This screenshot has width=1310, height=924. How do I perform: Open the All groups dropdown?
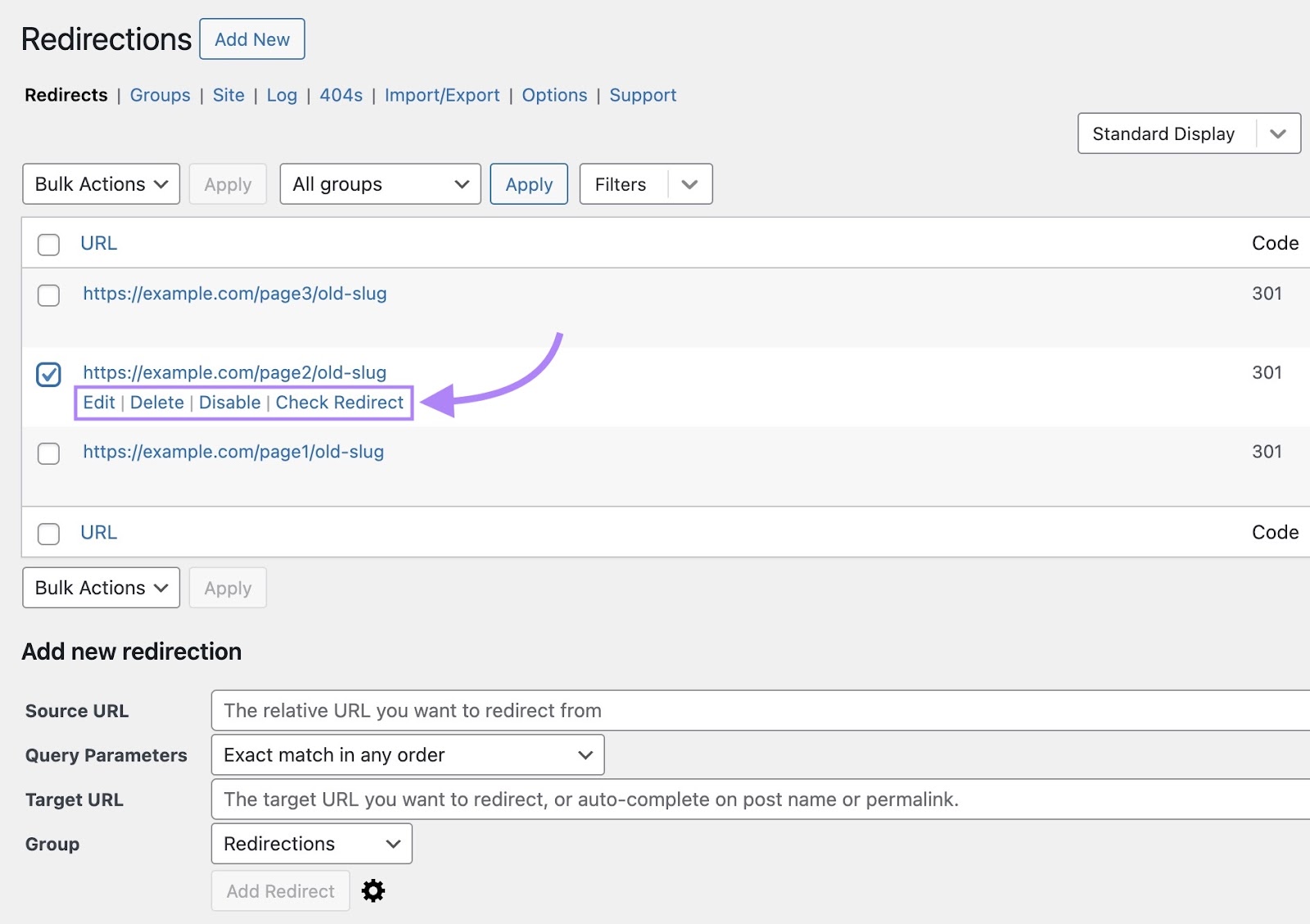[379, 184]
